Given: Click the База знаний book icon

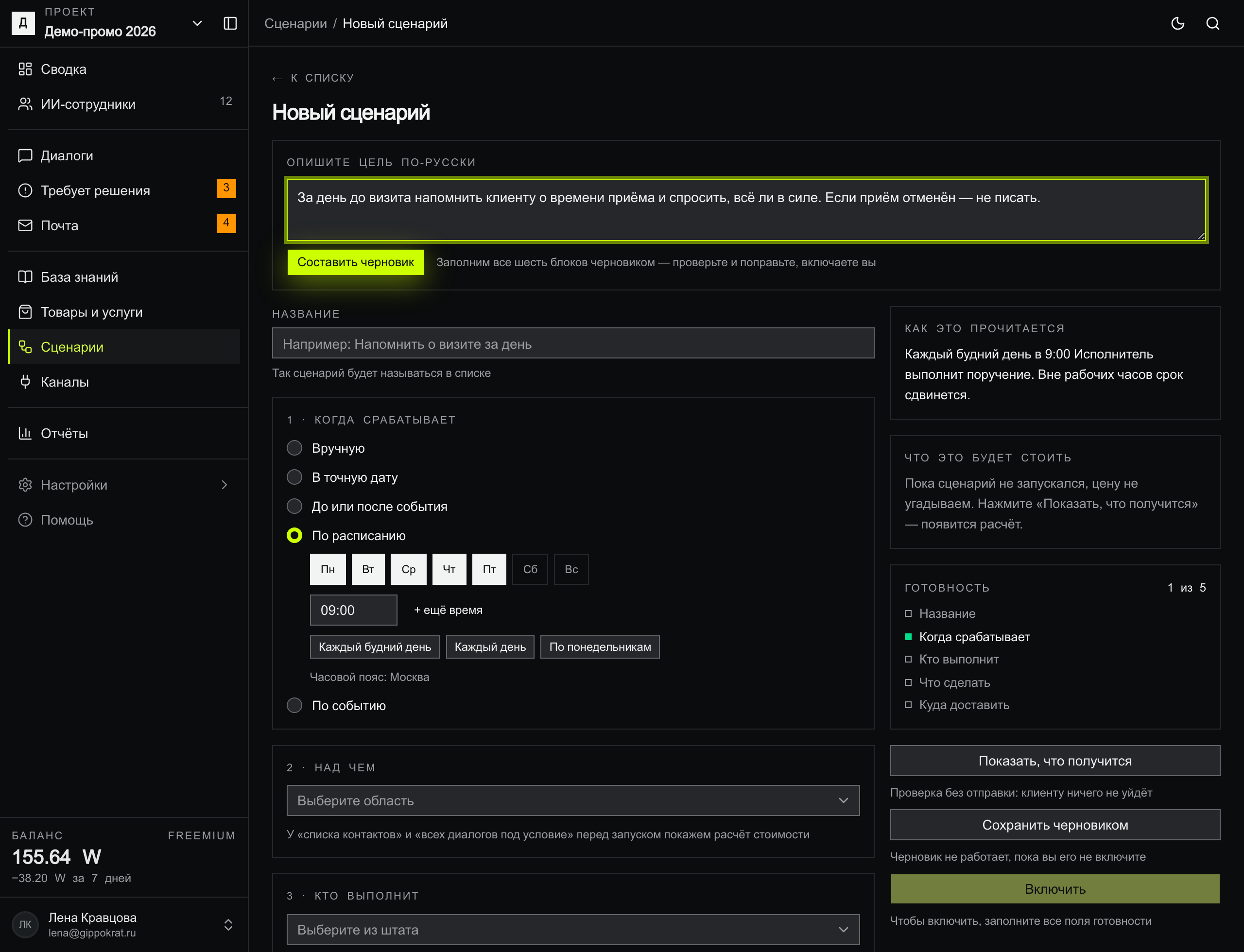Looking at the screenshot, I should (x=25, y=276).
